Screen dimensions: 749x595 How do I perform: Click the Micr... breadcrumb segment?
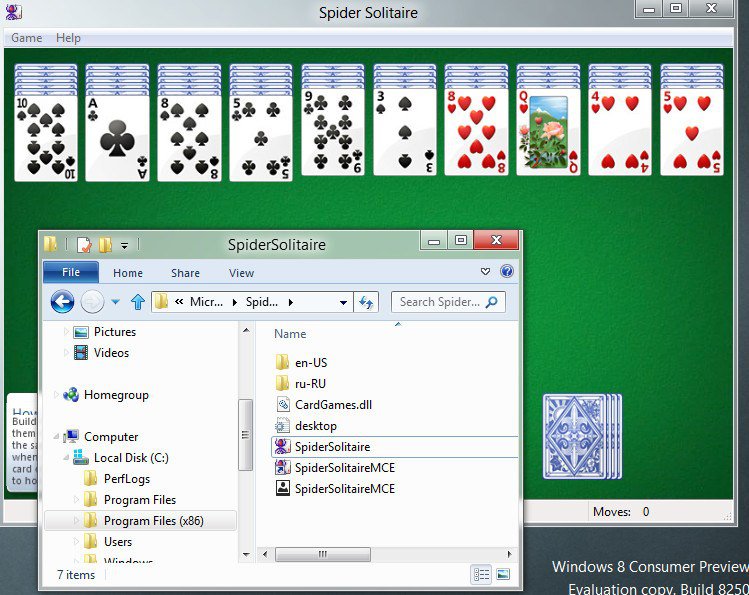click(206, 302)
